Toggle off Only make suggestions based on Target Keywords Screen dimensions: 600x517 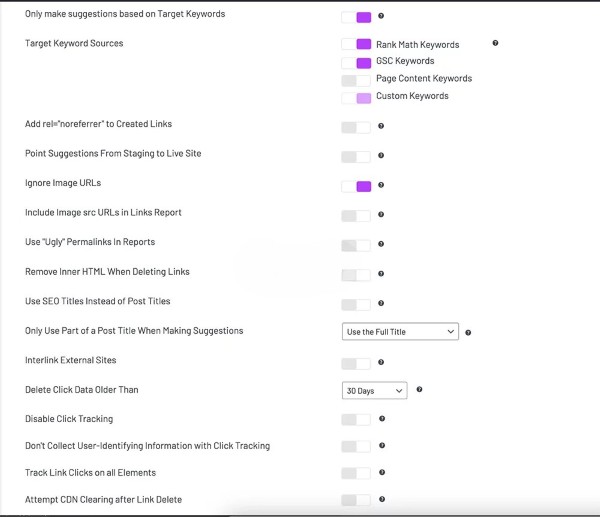356,17
